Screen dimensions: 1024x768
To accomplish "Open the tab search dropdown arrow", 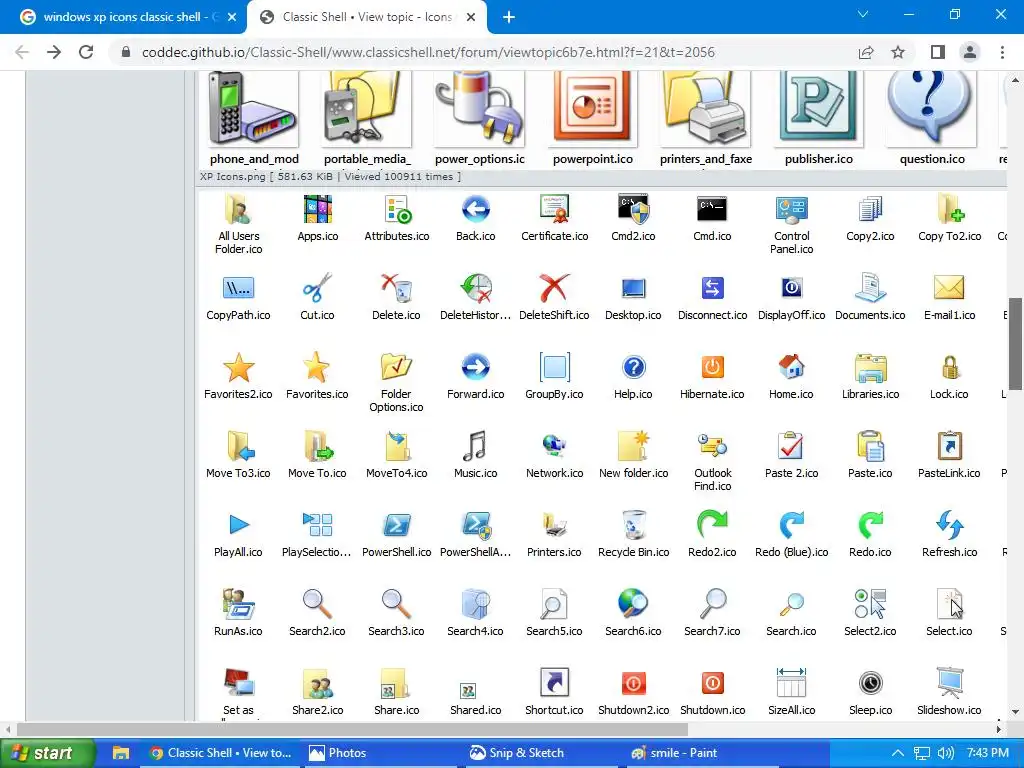I will click(863, 14).
